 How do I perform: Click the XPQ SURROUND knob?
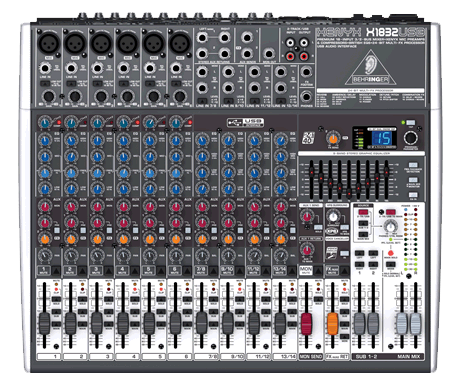click(x=333, y=217)
